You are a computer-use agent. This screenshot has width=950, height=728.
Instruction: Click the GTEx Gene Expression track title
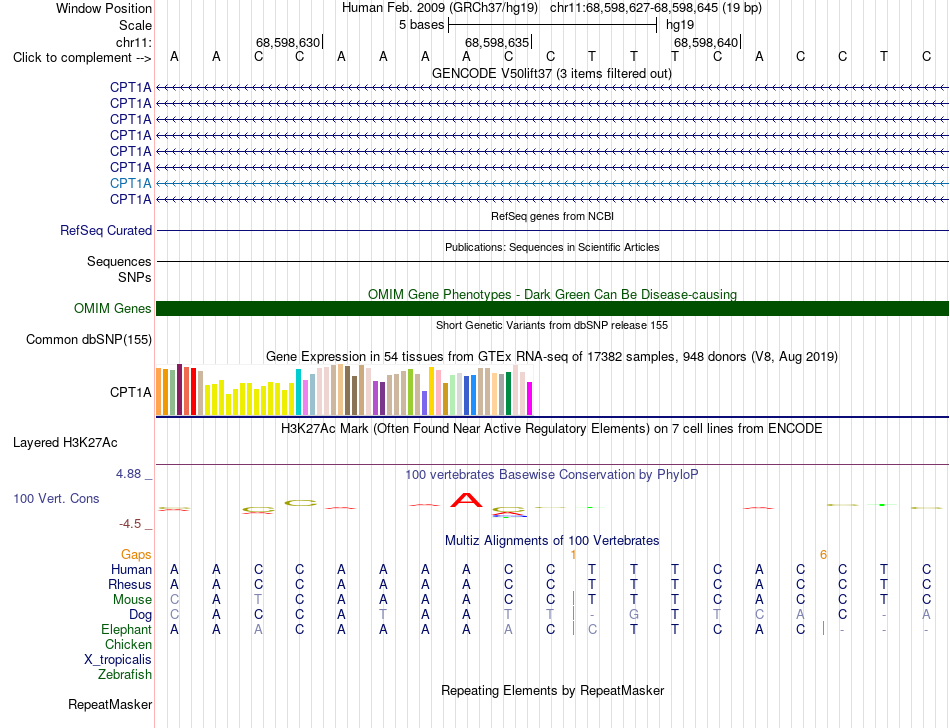[x=552, y=357]
